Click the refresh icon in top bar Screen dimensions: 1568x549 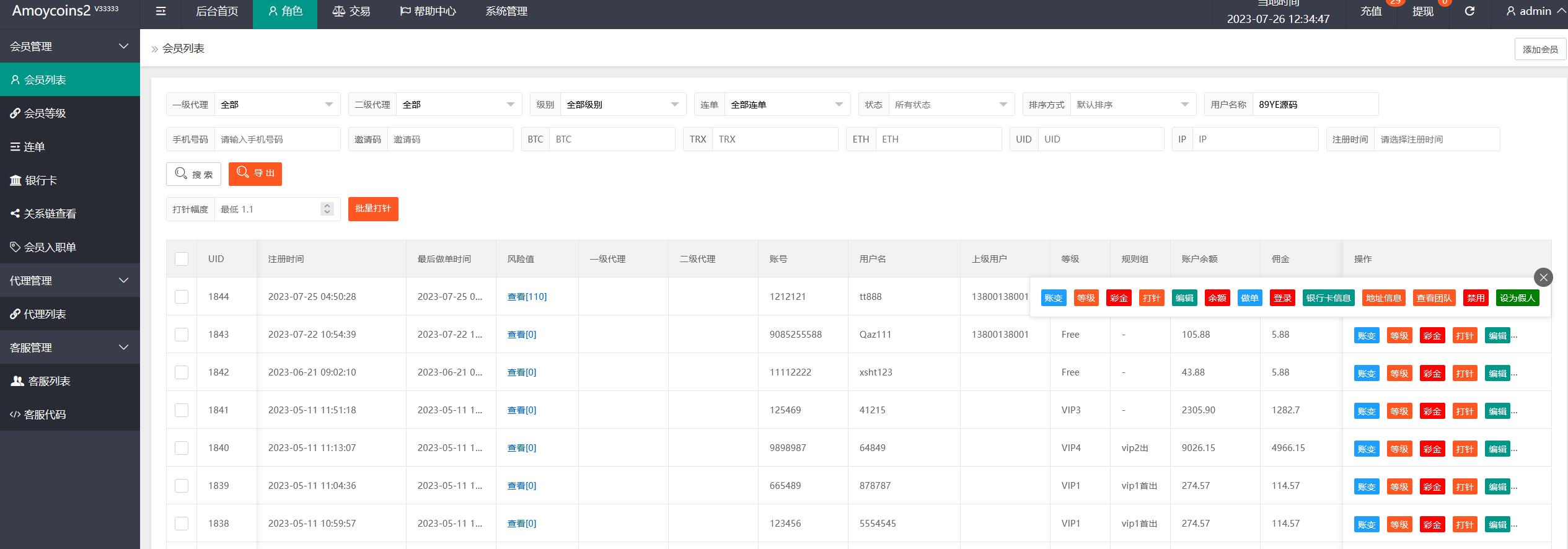click(1469, 11)
